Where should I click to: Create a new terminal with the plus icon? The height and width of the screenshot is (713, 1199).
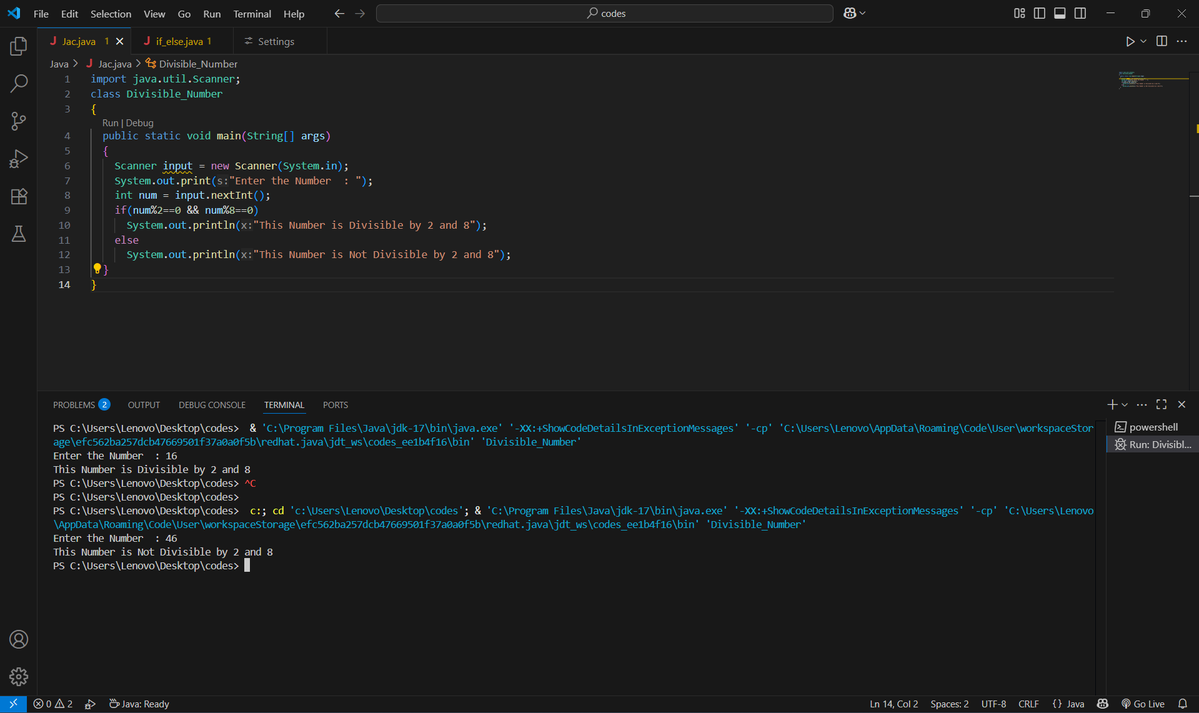pyautogui.click(x=1112, y=405)
